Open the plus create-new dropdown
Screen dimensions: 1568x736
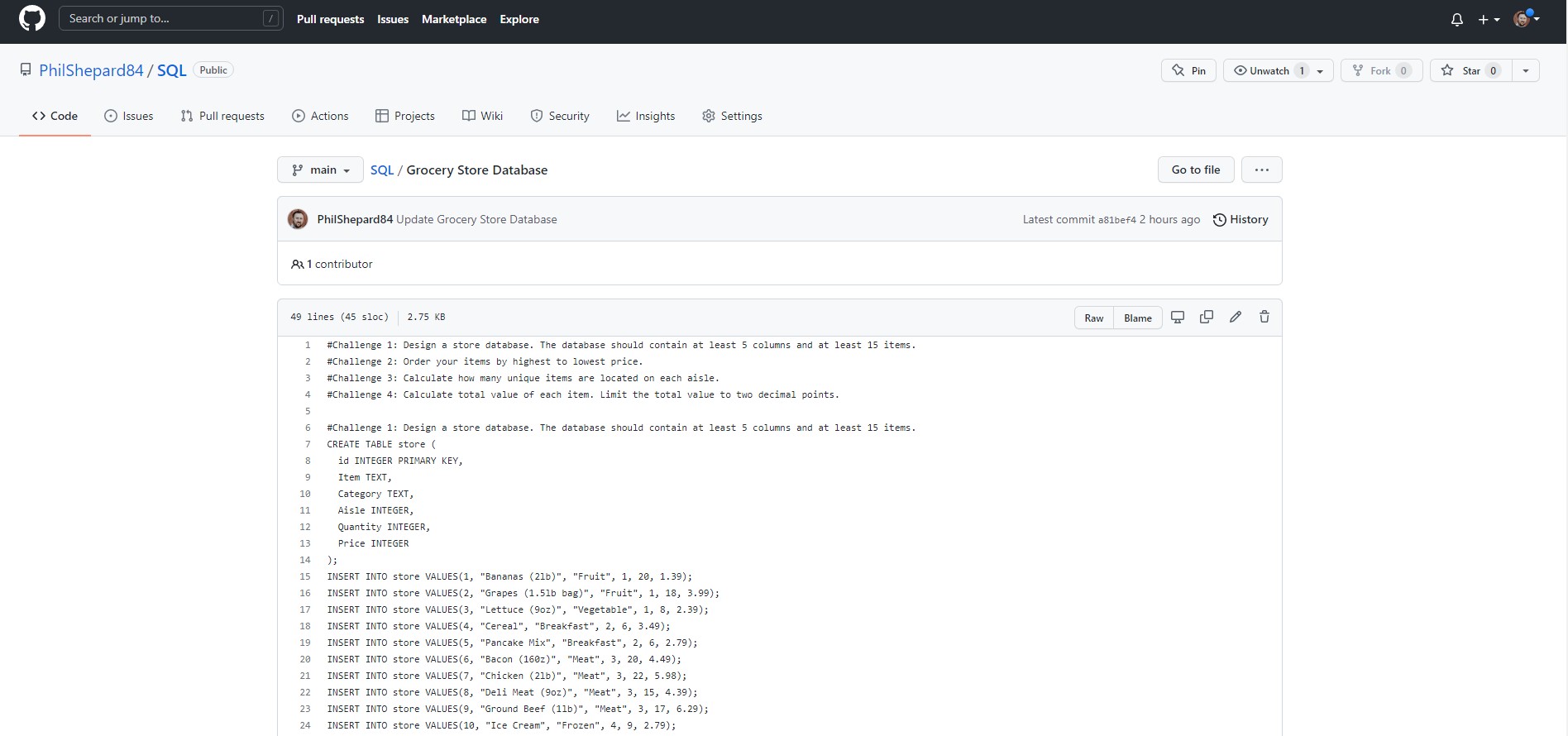click(x=1489, y=20)
